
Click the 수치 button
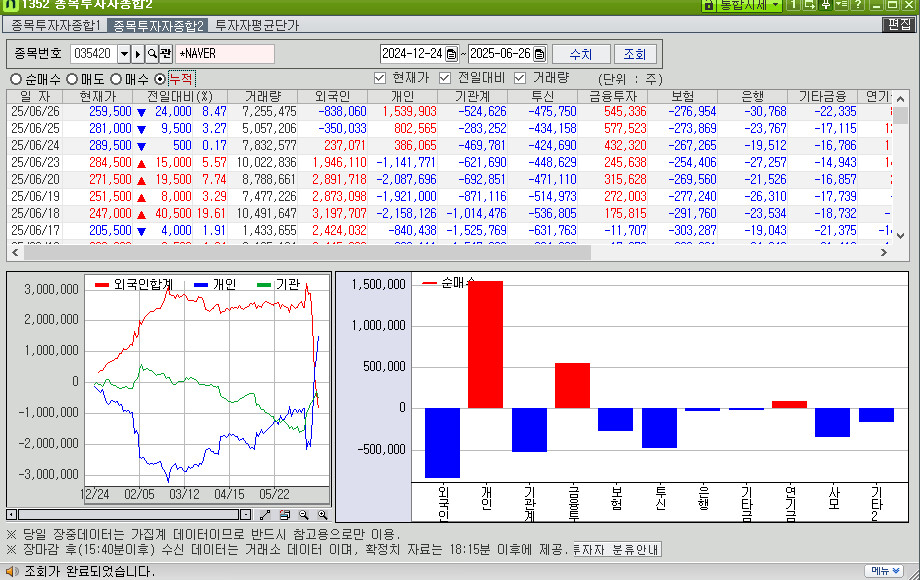[x=581, y=54]
